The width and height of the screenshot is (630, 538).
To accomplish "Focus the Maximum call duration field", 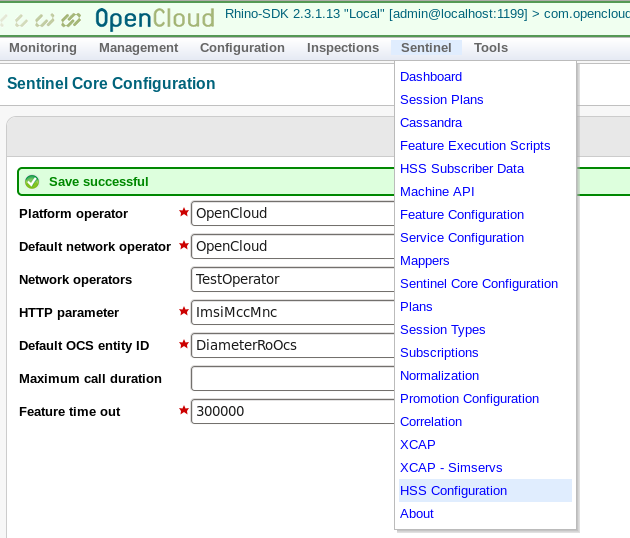I will (293, 378).
